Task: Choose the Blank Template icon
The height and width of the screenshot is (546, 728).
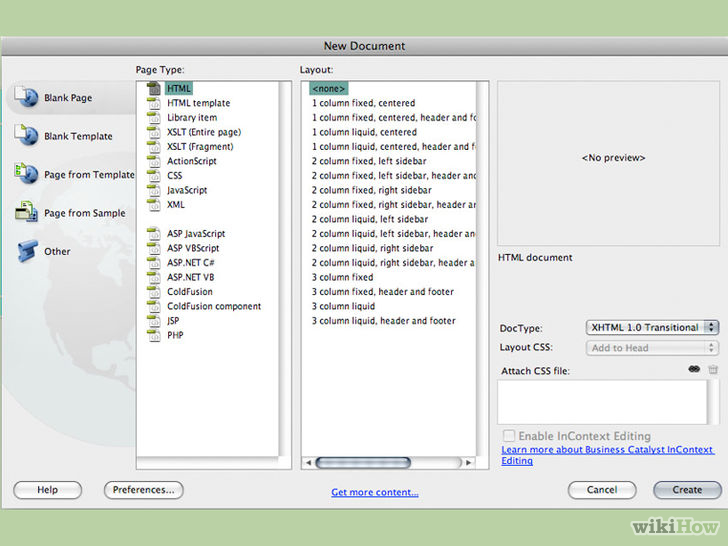Action: (x=25, y=135)
